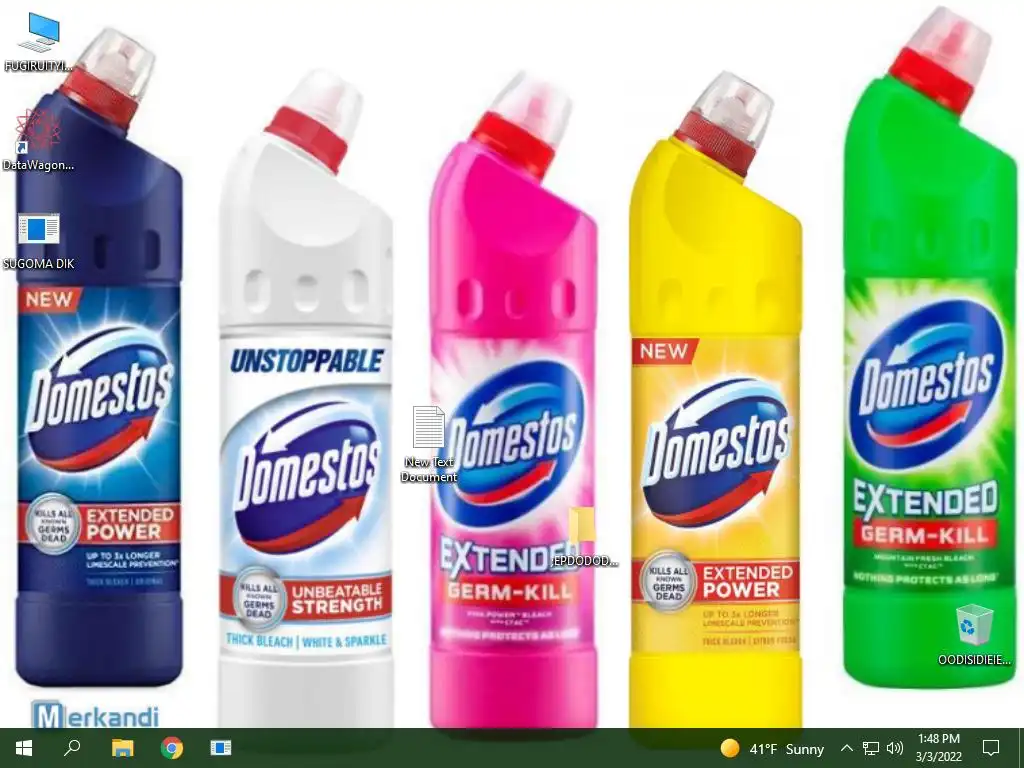Click the SUGOMA DIK label text

(39, 264)
